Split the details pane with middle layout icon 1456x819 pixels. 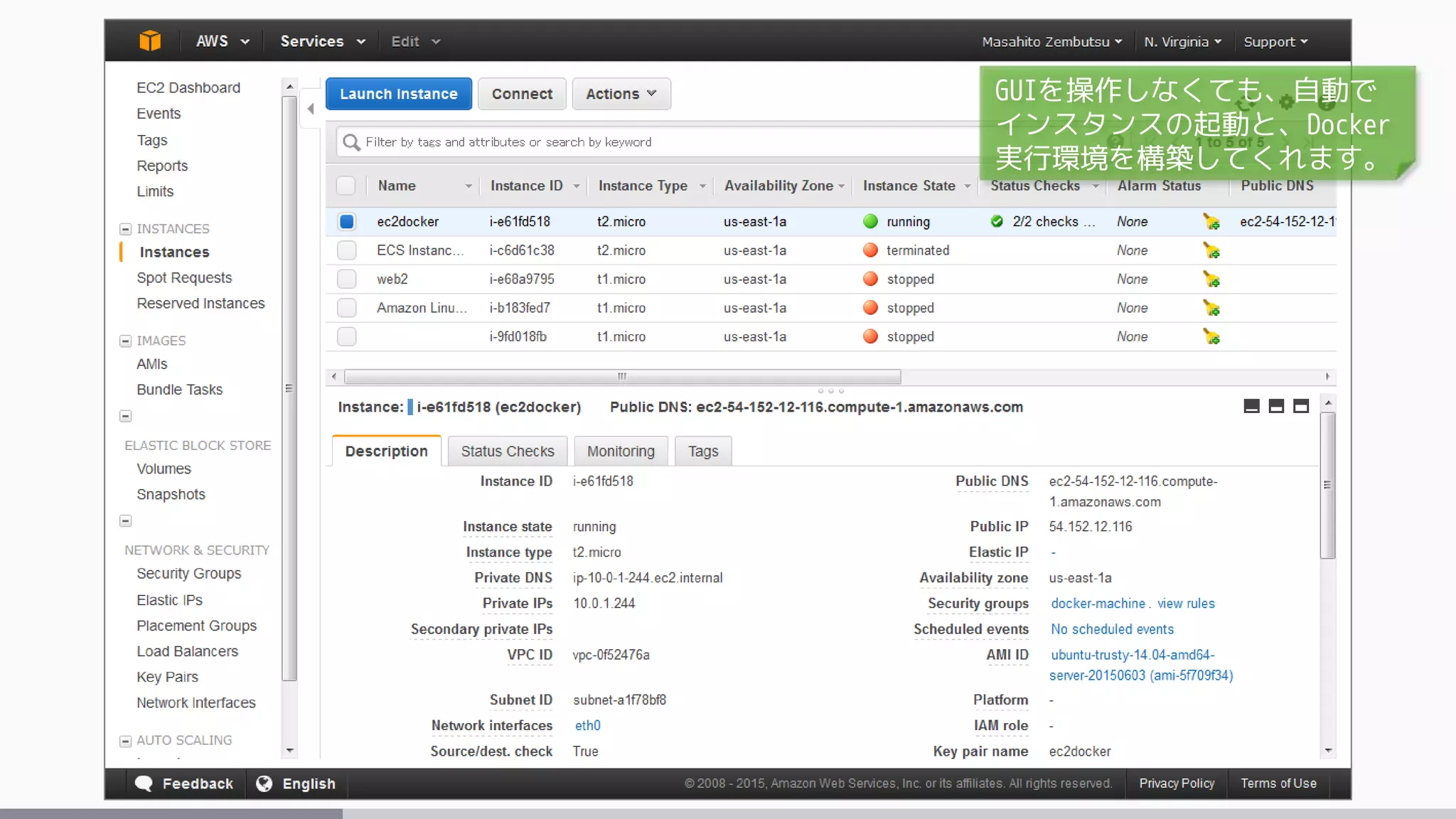click(1276, 407)
